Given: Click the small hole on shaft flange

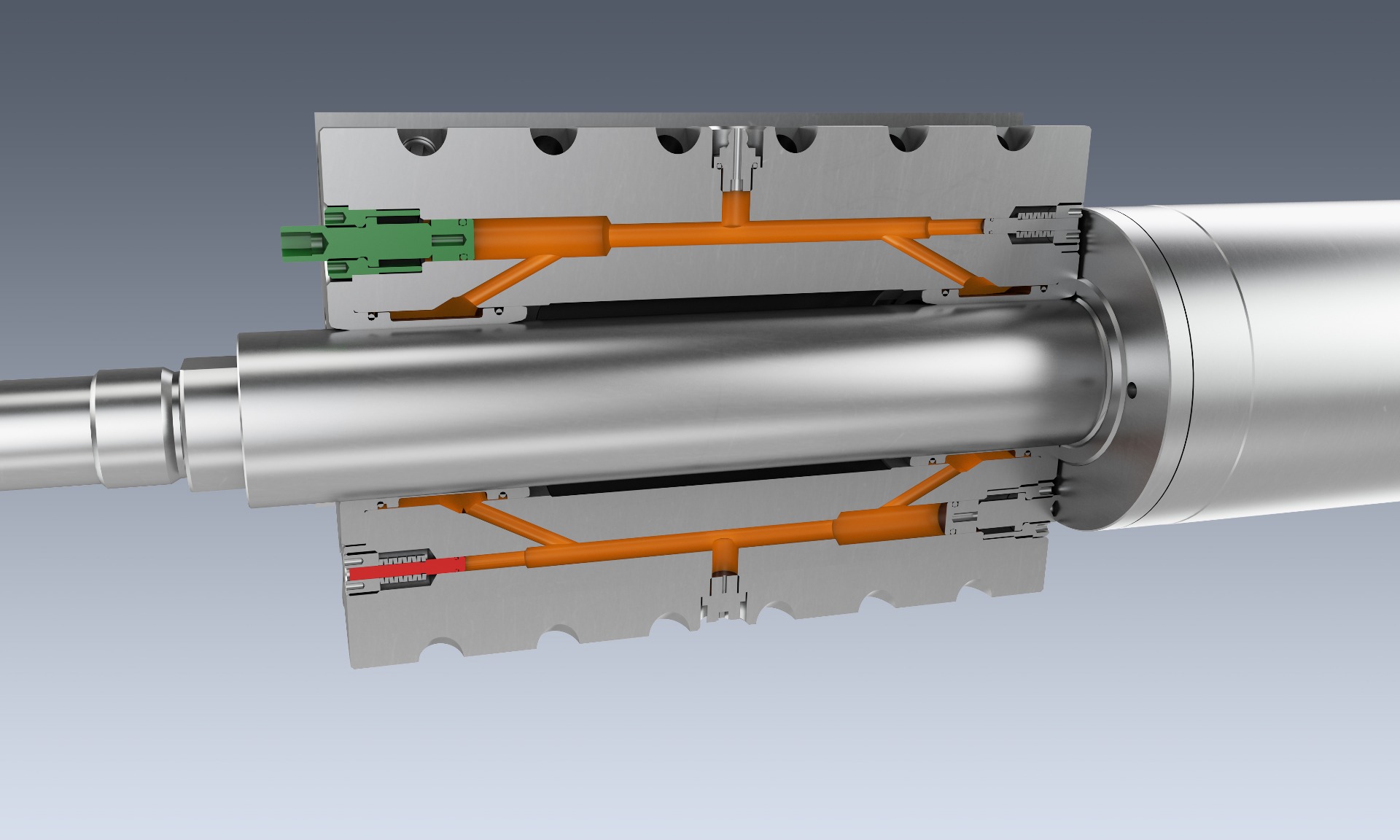Looking at the screenshot, I should (x=1131, y=389).
